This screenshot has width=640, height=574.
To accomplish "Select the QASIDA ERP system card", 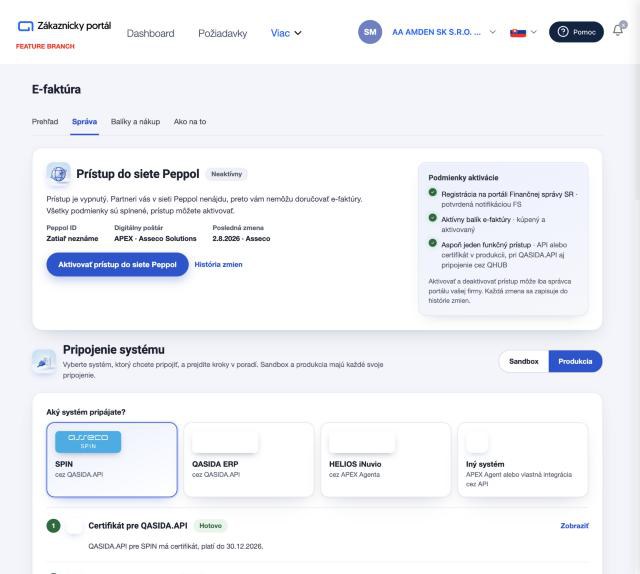I will [249, 460].
